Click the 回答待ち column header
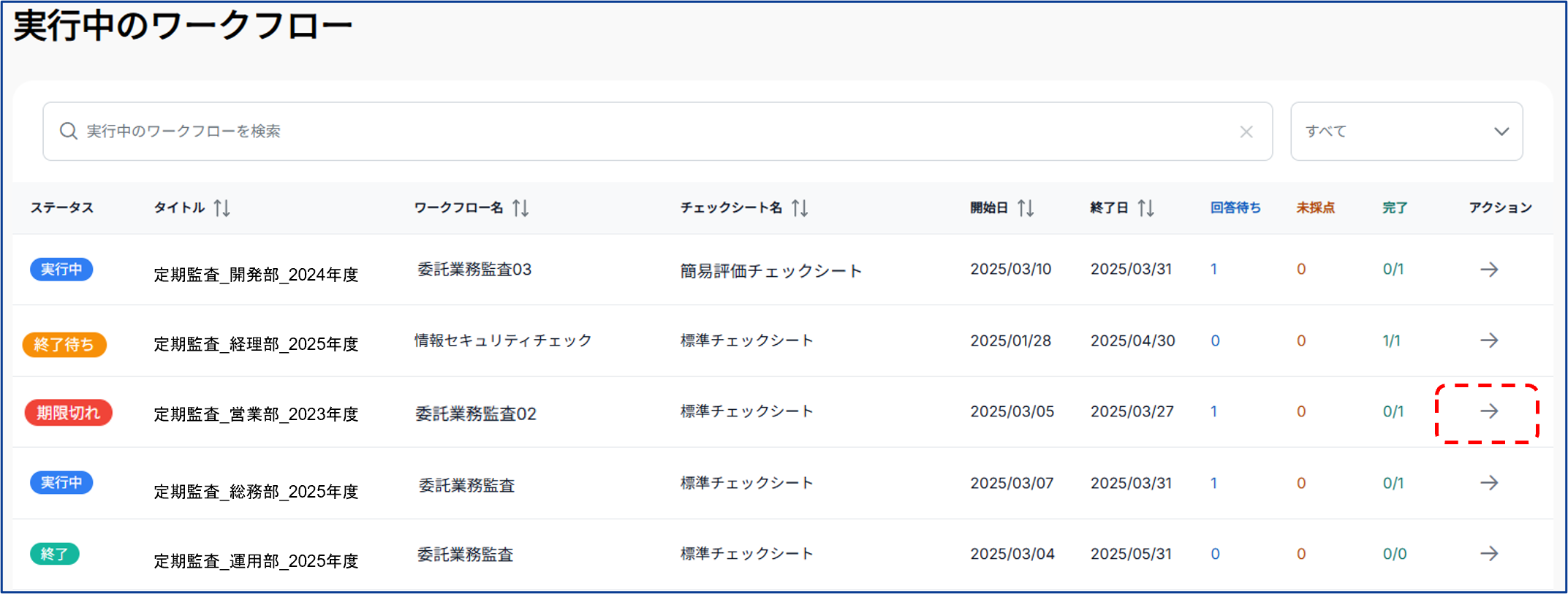Screen dimensions: 1568x594 [x=1235, y=207]
